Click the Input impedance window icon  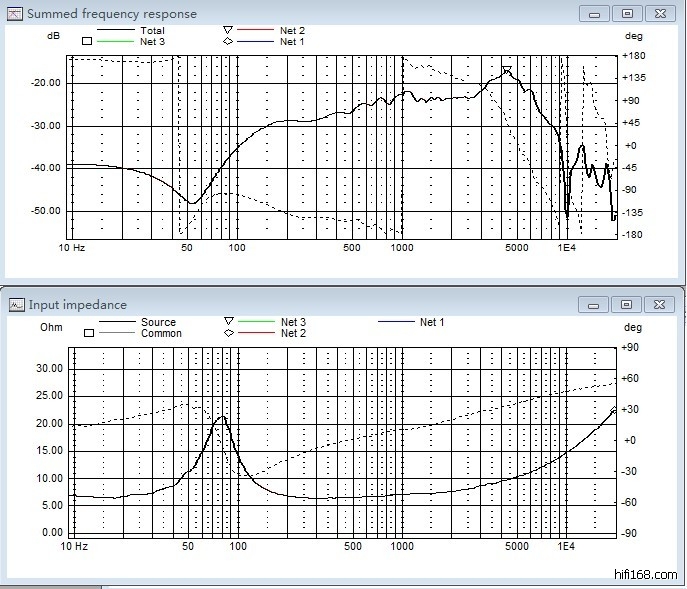(16, 304)
